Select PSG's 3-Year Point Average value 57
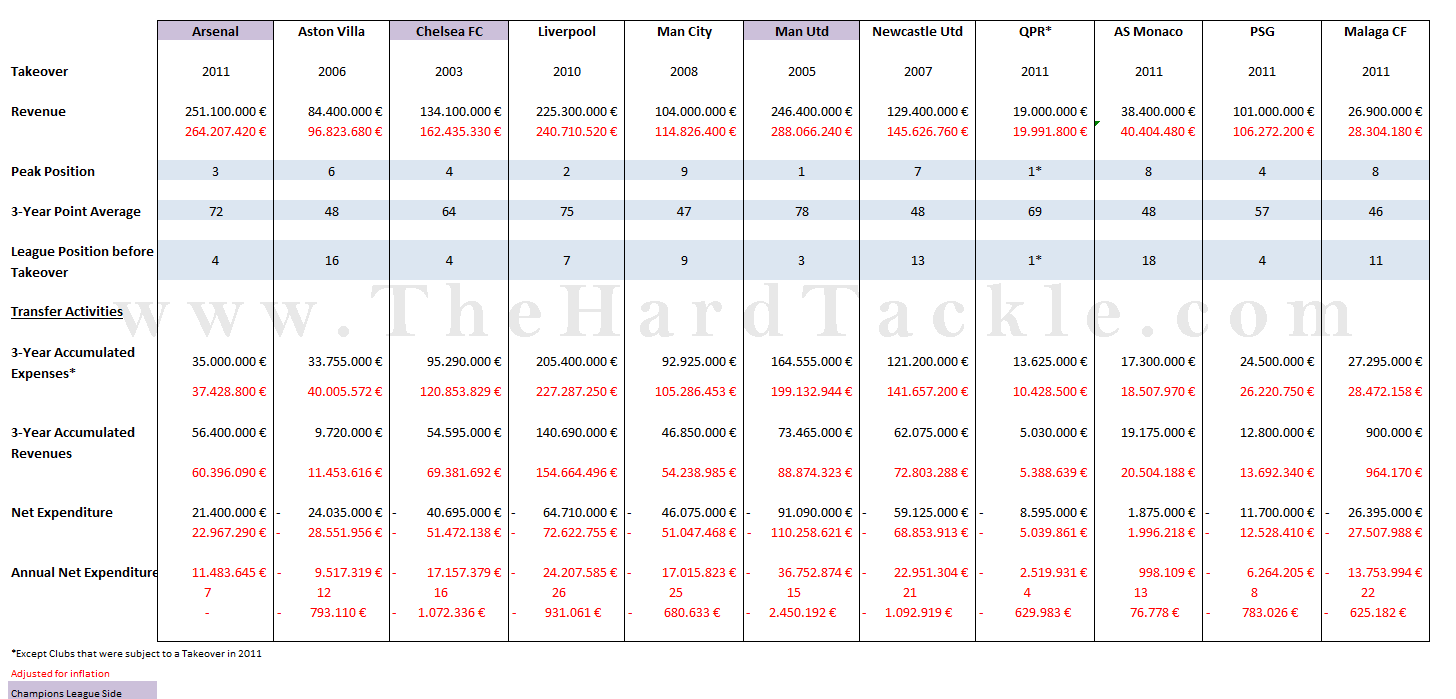 click(x=1262, y=212)
